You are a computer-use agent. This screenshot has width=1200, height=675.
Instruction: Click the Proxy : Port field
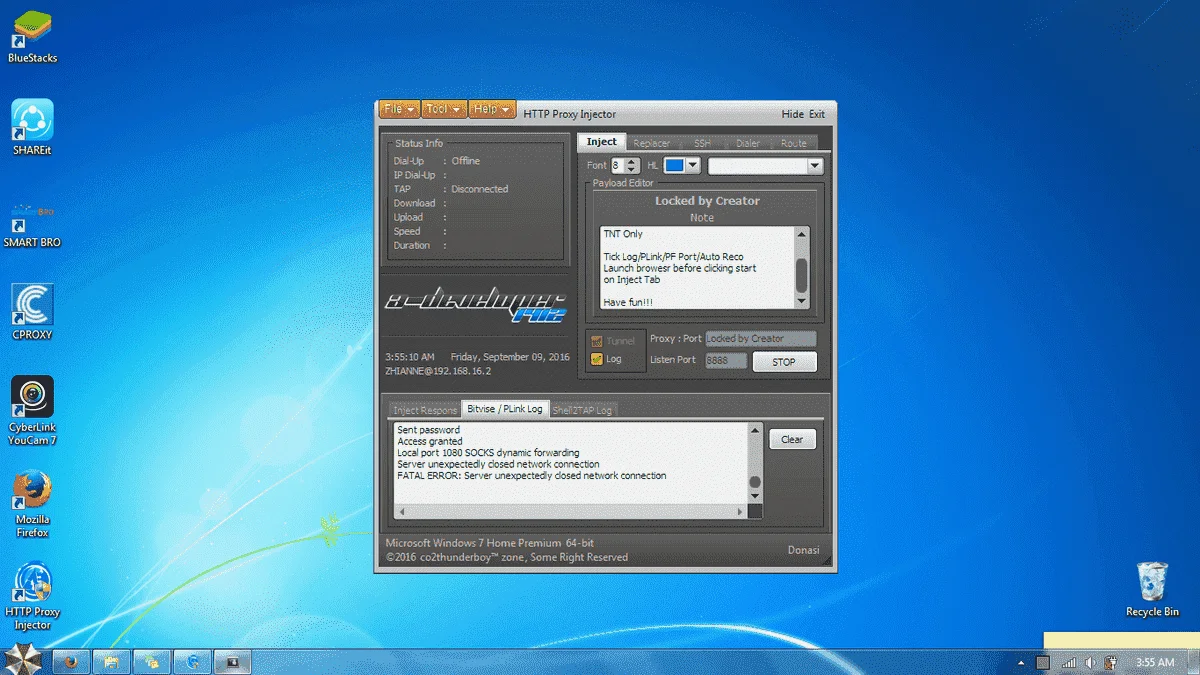coord(760,339)
